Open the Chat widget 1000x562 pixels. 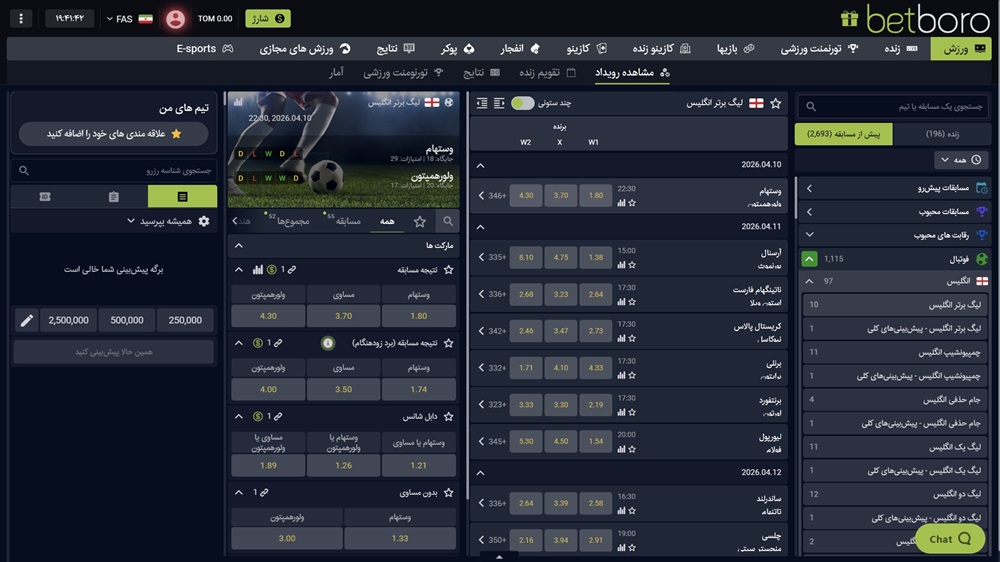pos(950,539)
